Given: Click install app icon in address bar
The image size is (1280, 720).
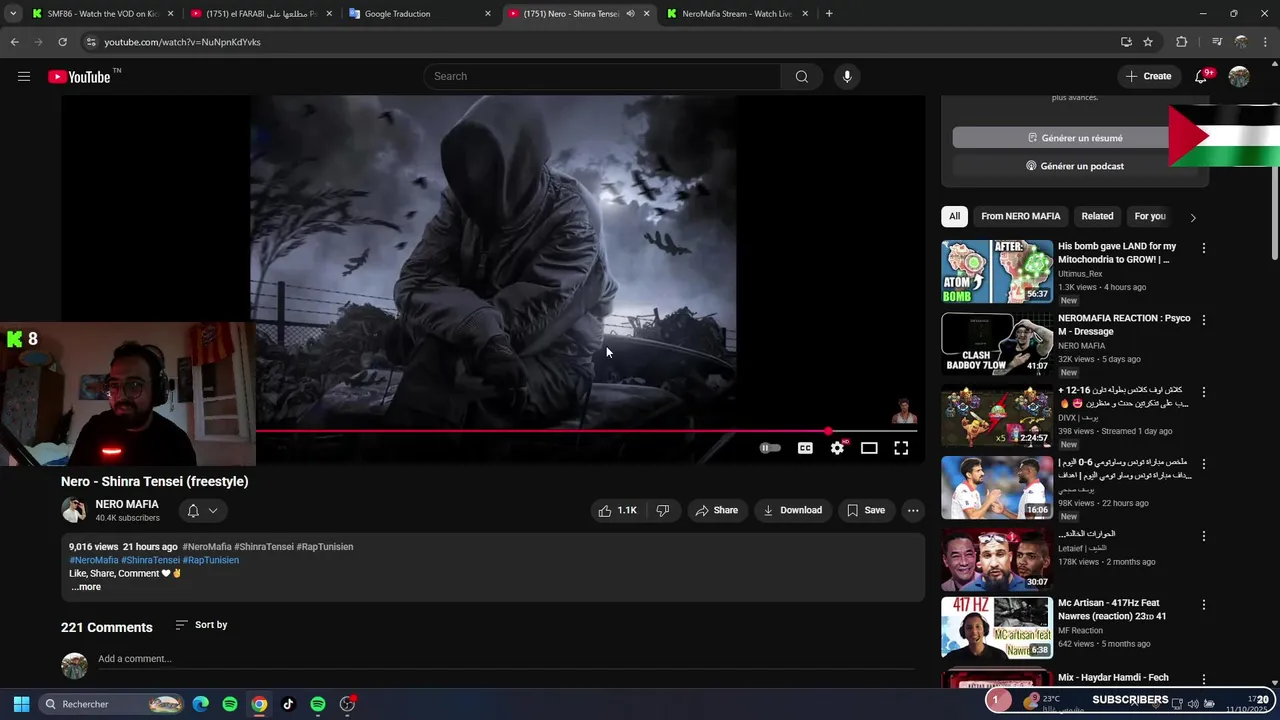Looking at the screenshot, I should coord(1126,42).
